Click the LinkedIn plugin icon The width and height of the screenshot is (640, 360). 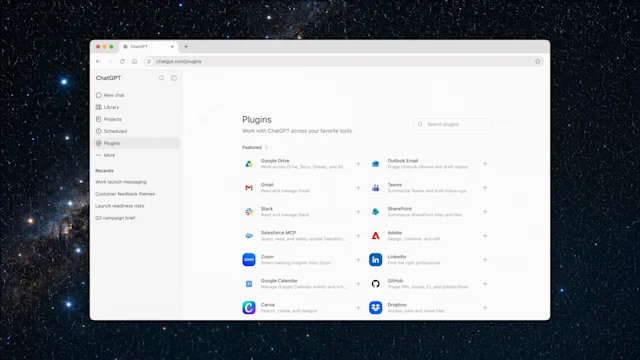[x=376, y=260]
